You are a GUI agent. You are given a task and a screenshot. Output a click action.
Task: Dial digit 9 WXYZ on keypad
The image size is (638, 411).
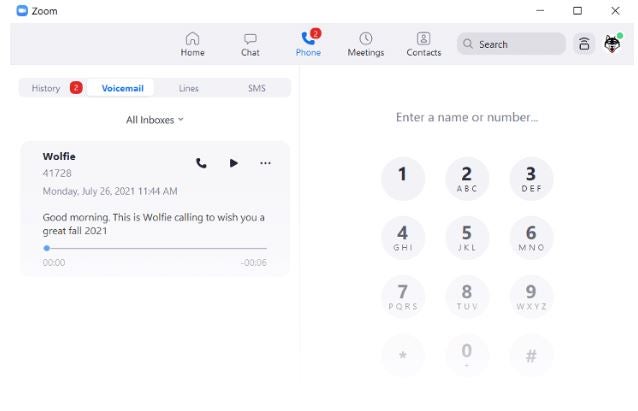click(x=531, y=296)
